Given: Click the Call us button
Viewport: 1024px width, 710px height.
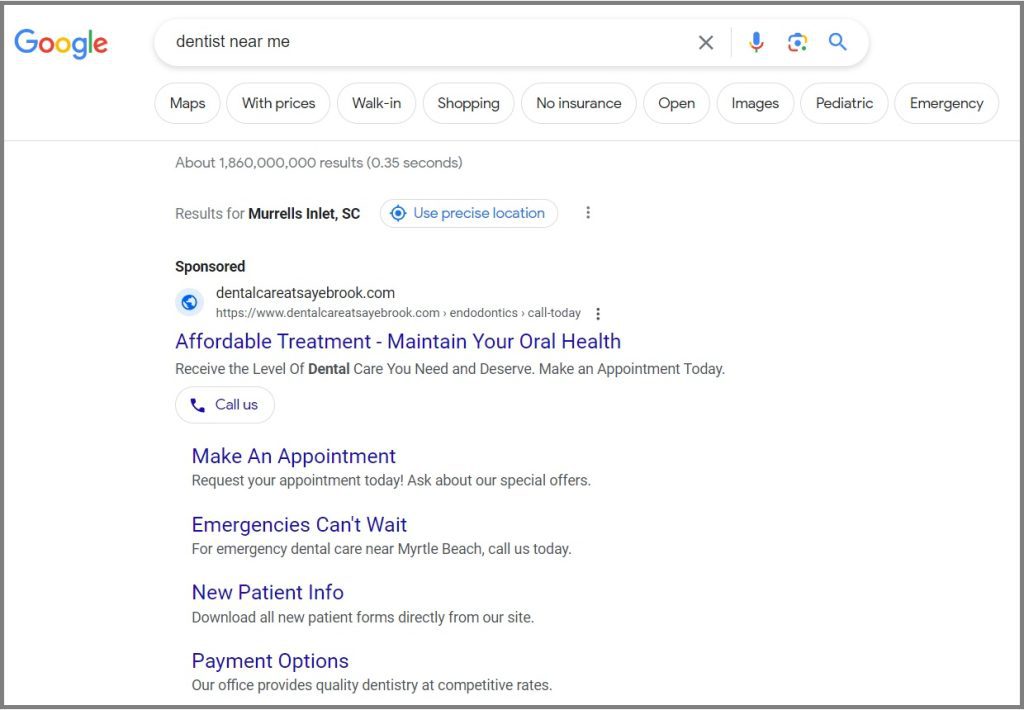Looking at the screenshot, I should point(225,405).
